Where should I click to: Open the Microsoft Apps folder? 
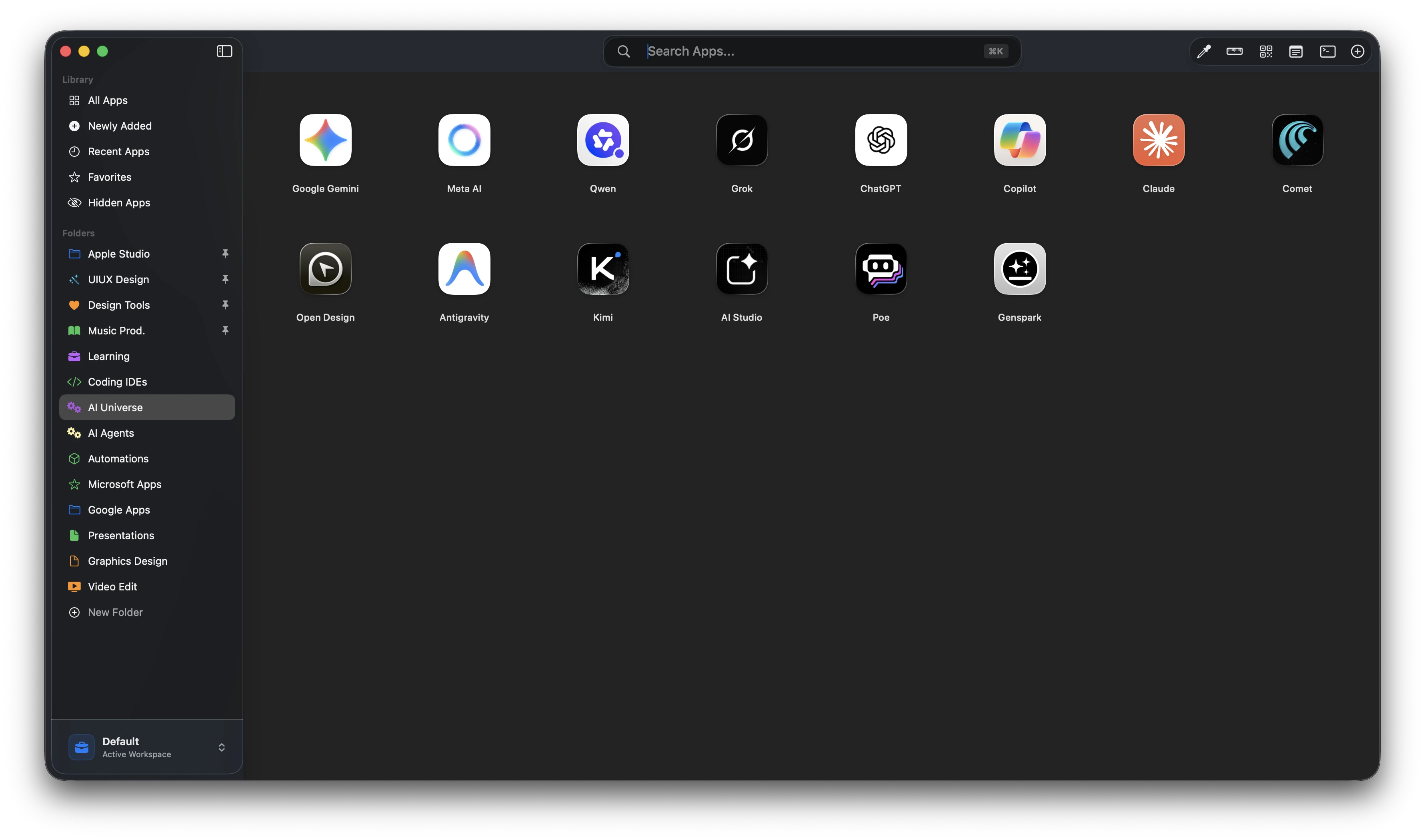click(147, 484)
